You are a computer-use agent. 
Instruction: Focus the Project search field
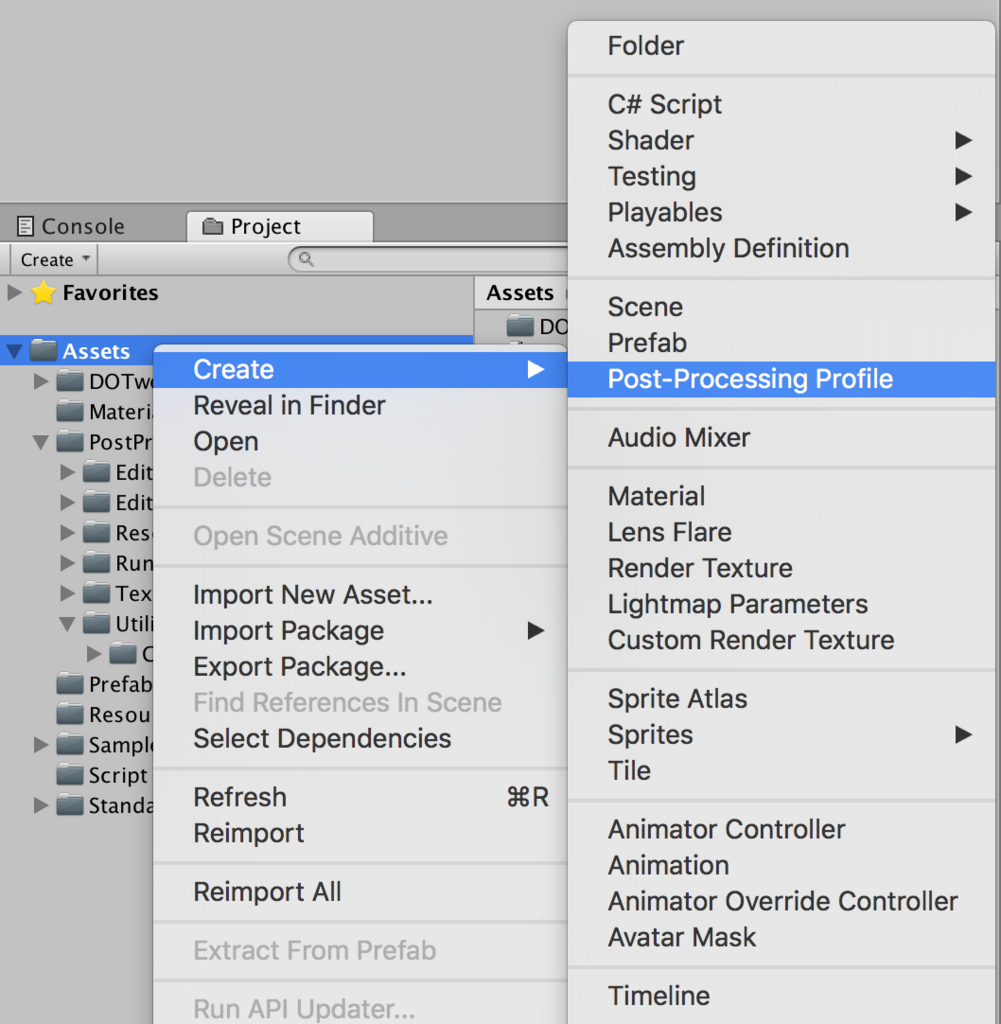tap(428, 259)
